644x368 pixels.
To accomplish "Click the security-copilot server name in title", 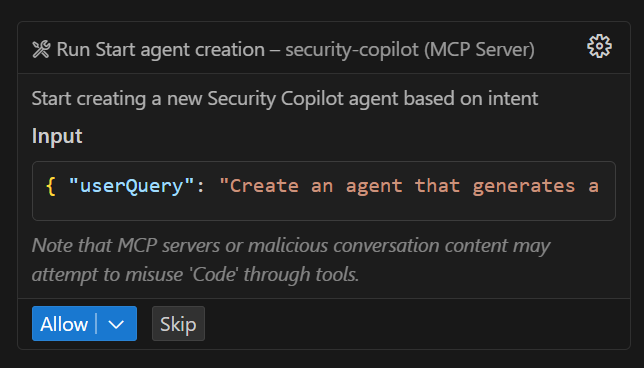I will click(352, 50).
